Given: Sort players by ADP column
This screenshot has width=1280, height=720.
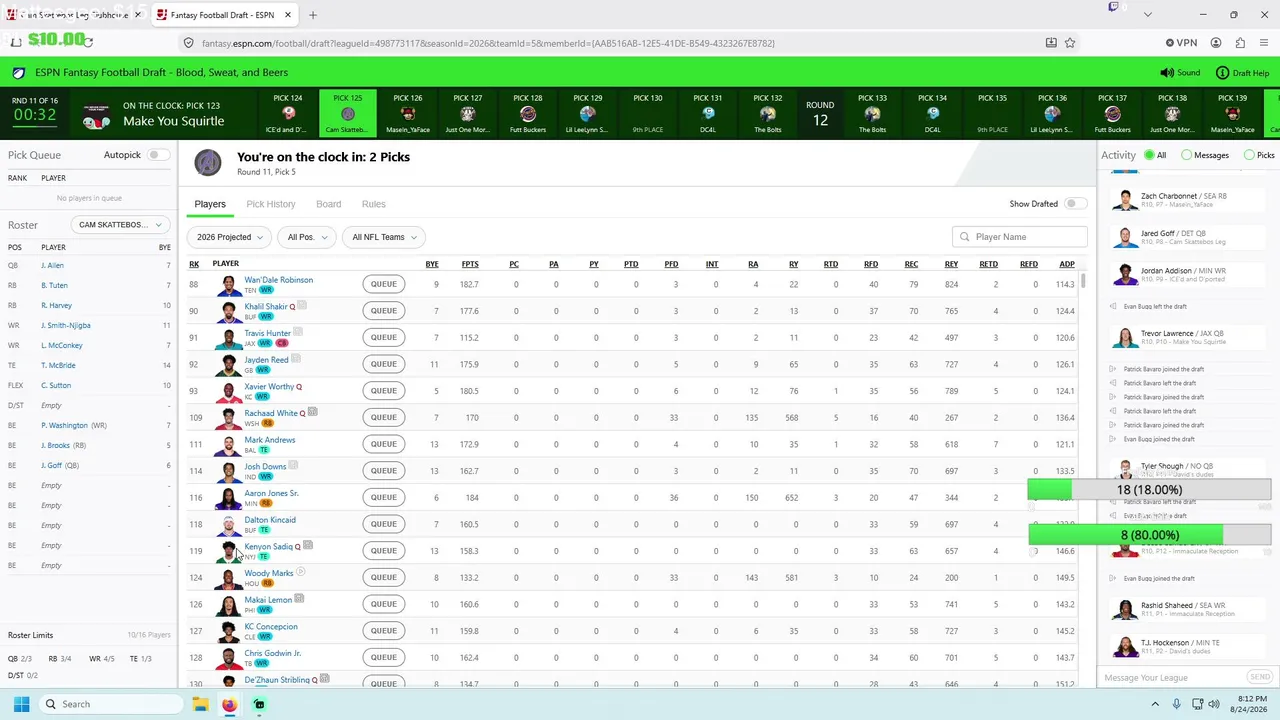Looking at the screenshot, I should point(1067,264).
